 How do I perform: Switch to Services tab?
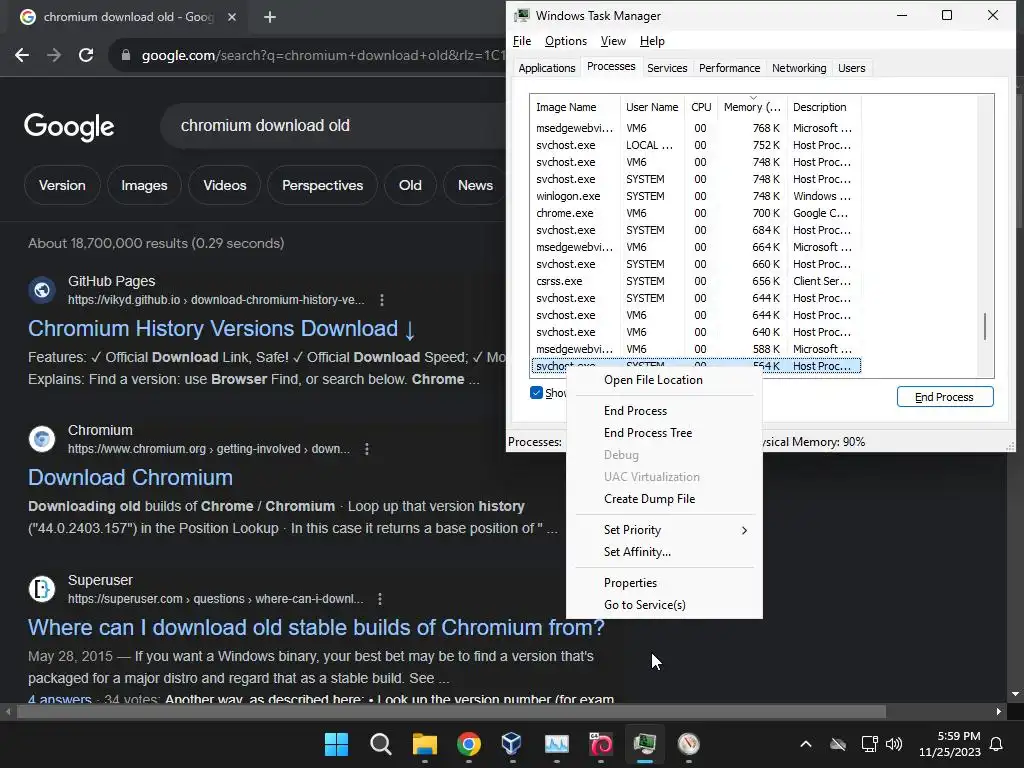coord(667,68)
